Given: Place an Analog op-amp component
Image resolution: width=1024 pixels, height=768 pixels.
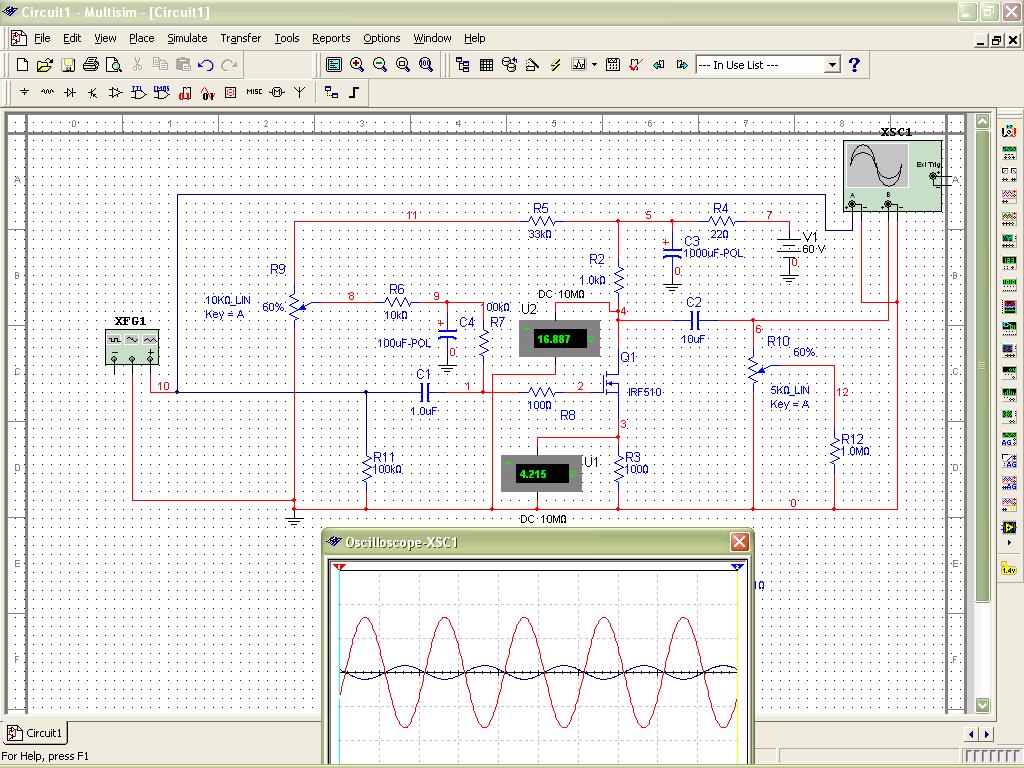Looking at the screenshot, I should (116, 93).
